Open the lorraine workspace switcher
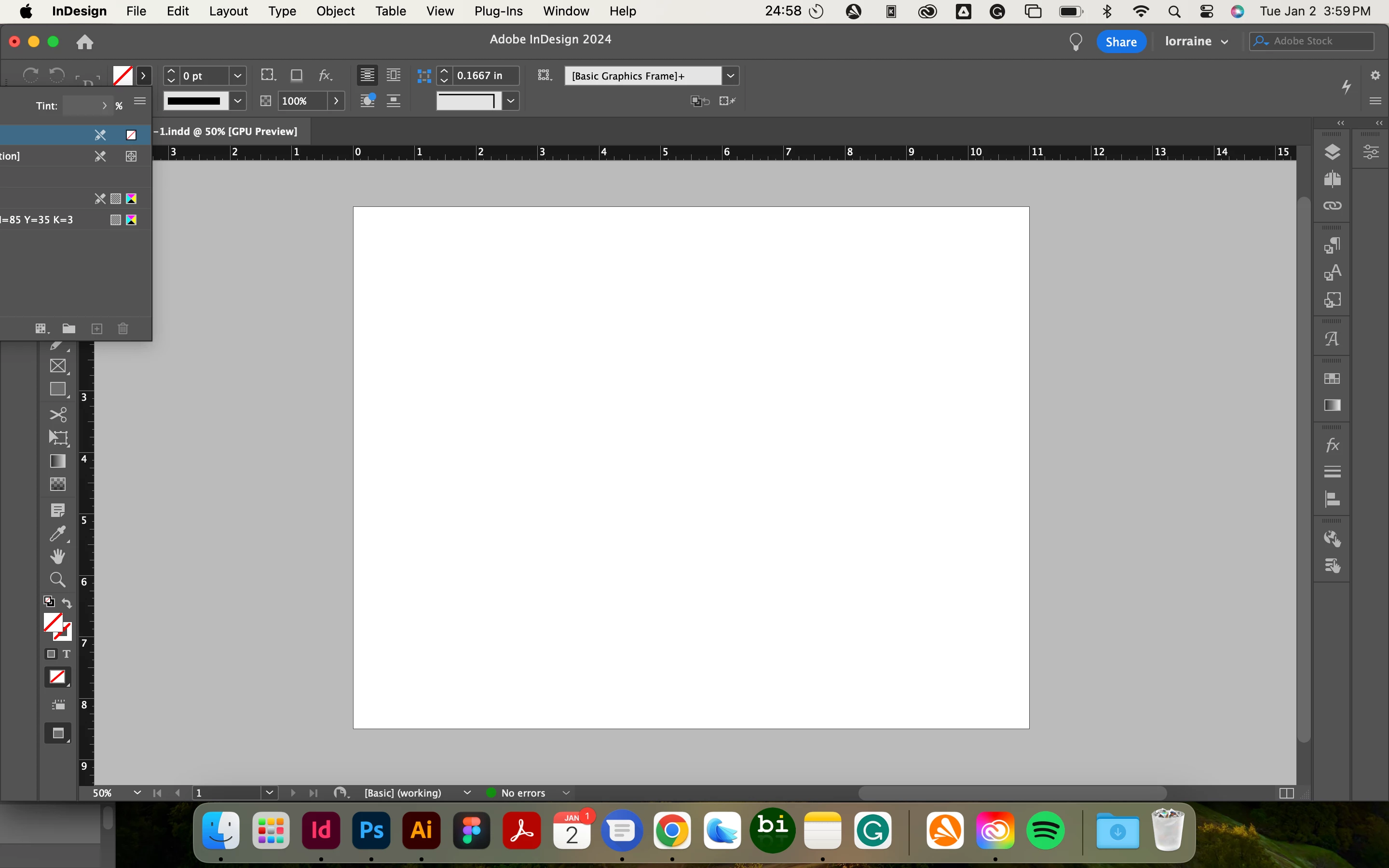Viewport: 1389px width, 868px height. coord(1196,41)
